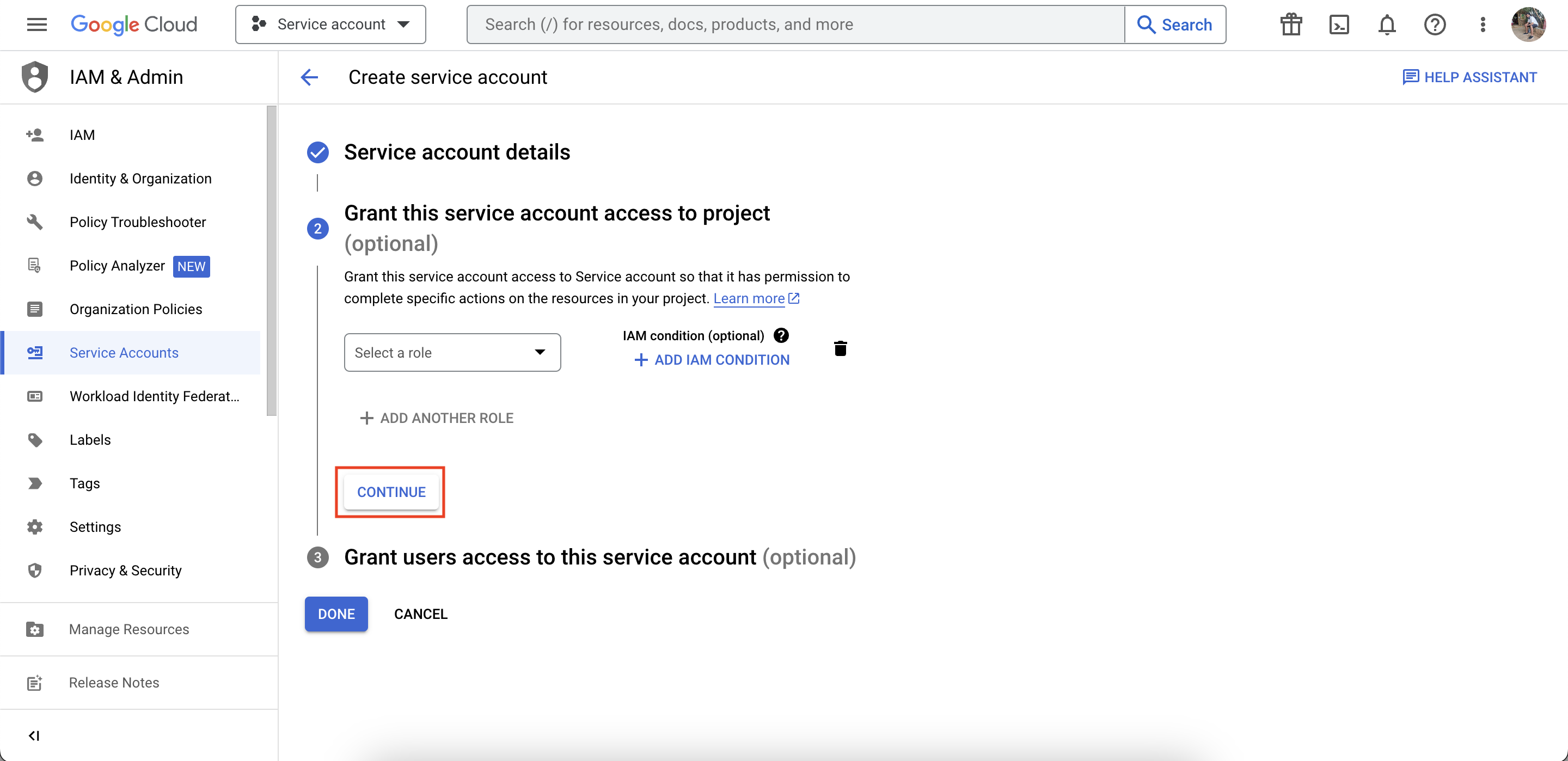Open the help question mark menu
This screenshot has height=761, width=1568.
[1435, 24]
